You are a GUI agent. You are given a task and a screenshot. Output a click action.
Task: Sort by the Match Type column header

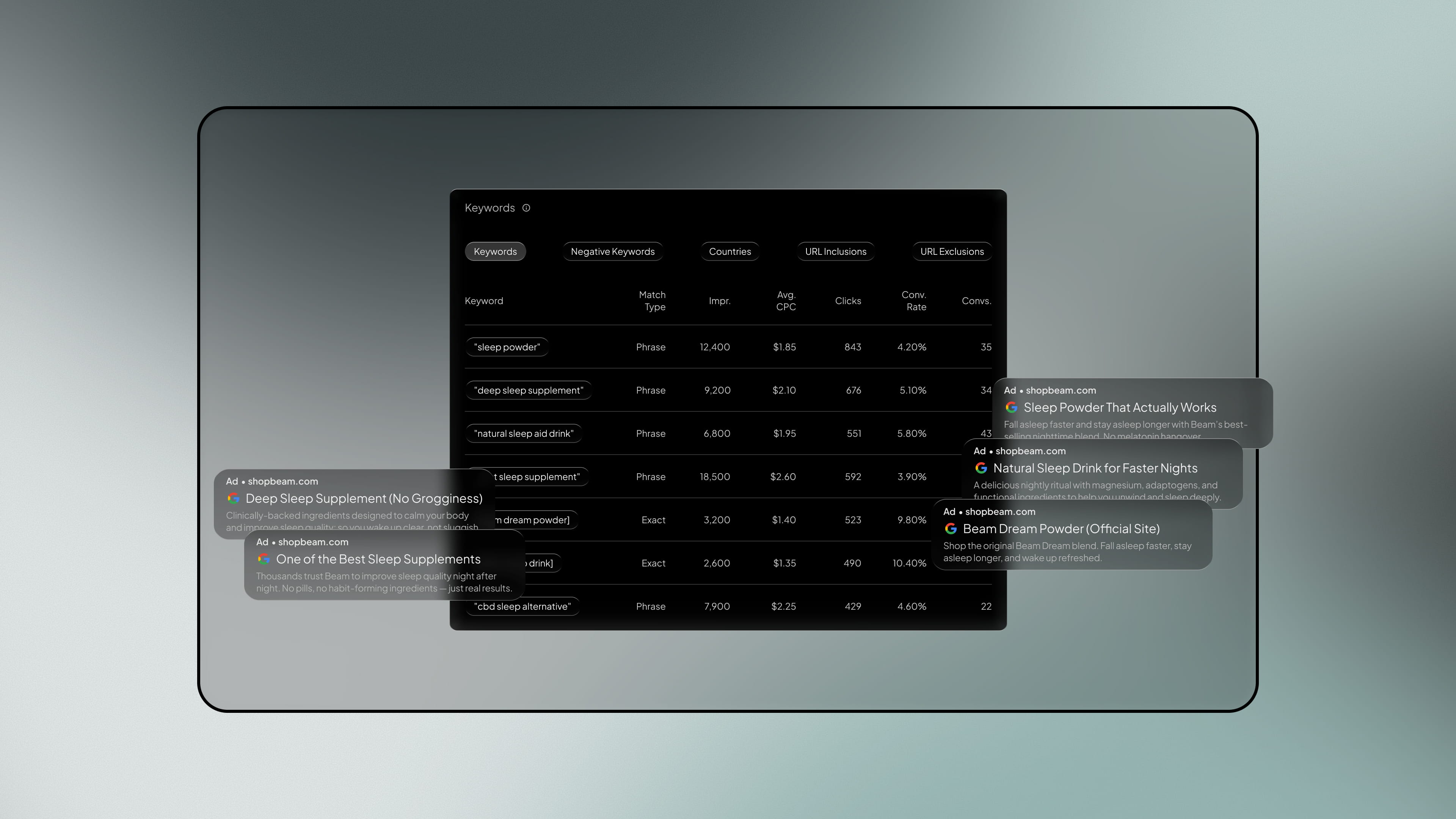(x=652, y=301)
